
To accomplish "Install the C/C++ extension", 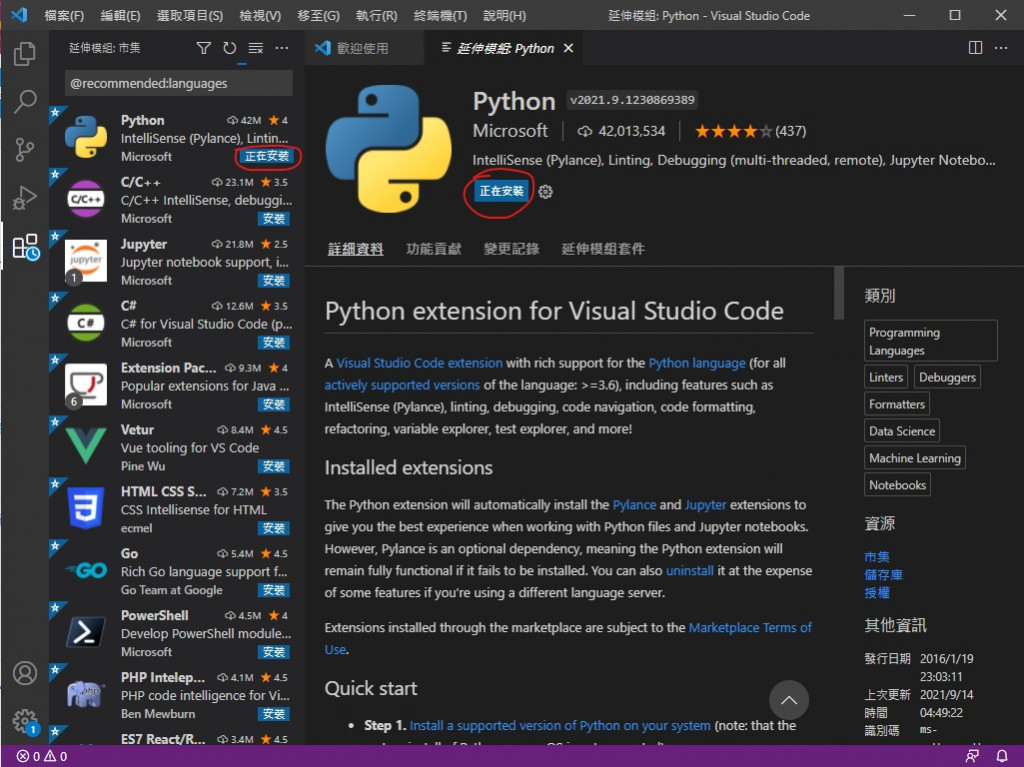I will [x=274, y=219].
